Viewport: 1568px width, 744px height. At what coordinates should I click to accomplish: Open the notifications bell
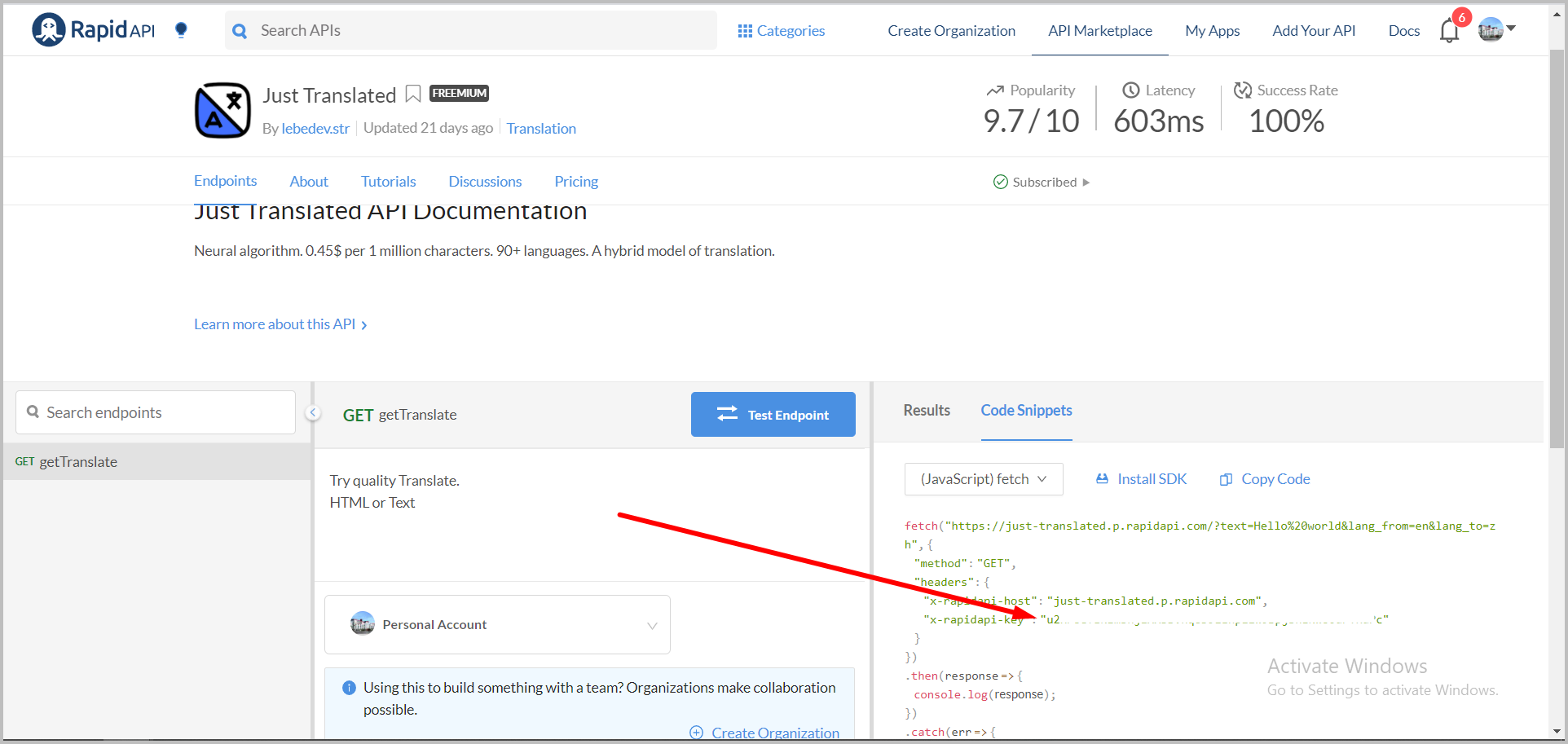click(x=1449, y=31)
